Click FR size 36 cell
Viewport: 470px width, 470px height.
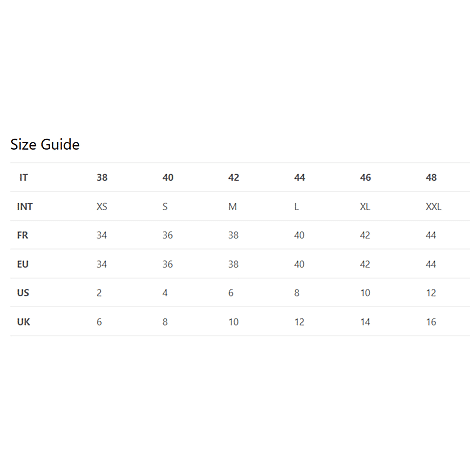click(168, 235)
